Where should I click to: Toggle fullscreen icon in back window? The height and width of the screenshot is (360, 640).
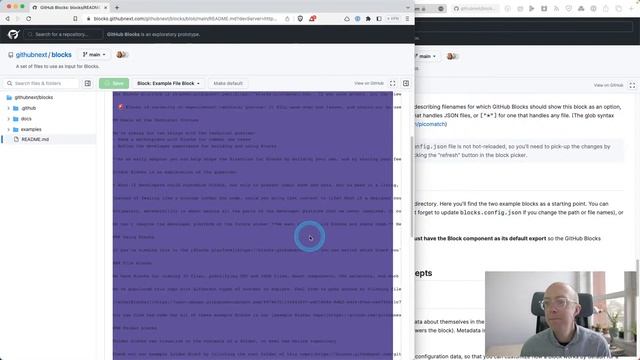coord(632,85)
